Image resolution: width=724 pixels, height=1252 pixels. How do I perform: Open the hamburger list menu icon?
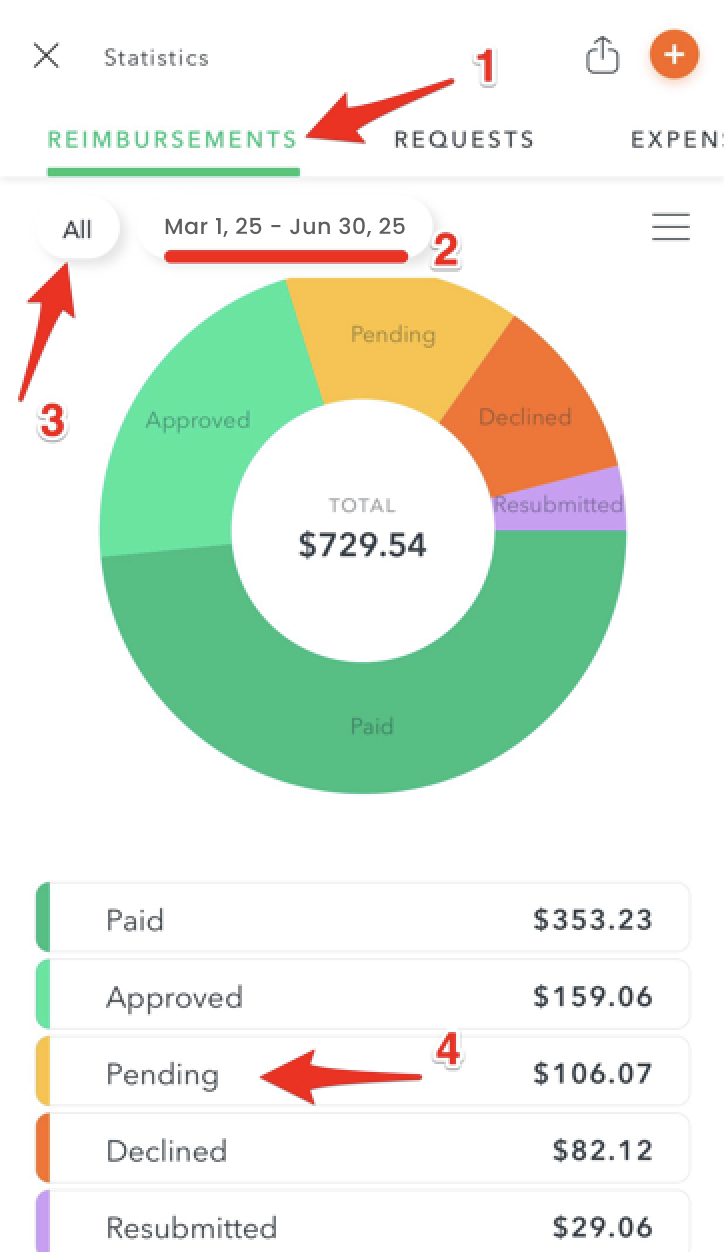coord(671,227)
